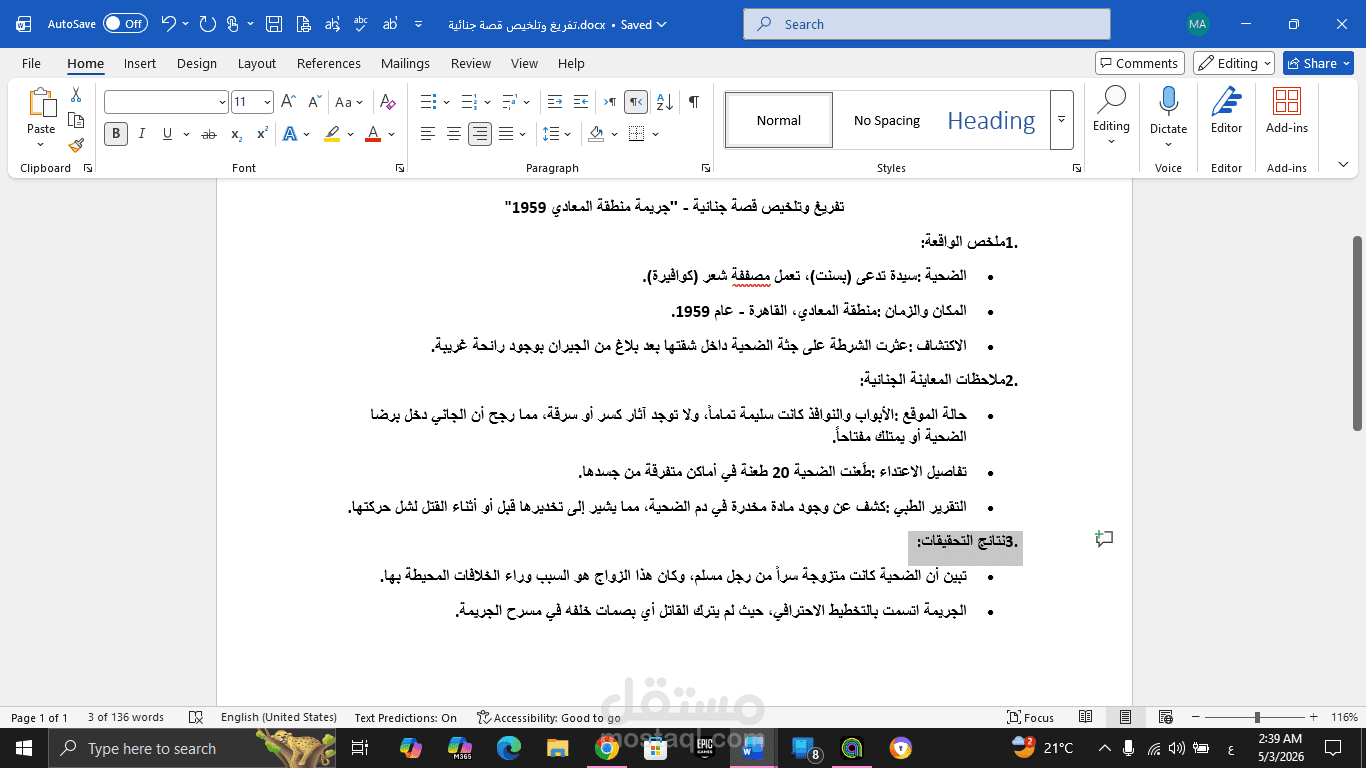1366x768 pixels.
Task: Open the Editor pane
Action: [1226, 110]
